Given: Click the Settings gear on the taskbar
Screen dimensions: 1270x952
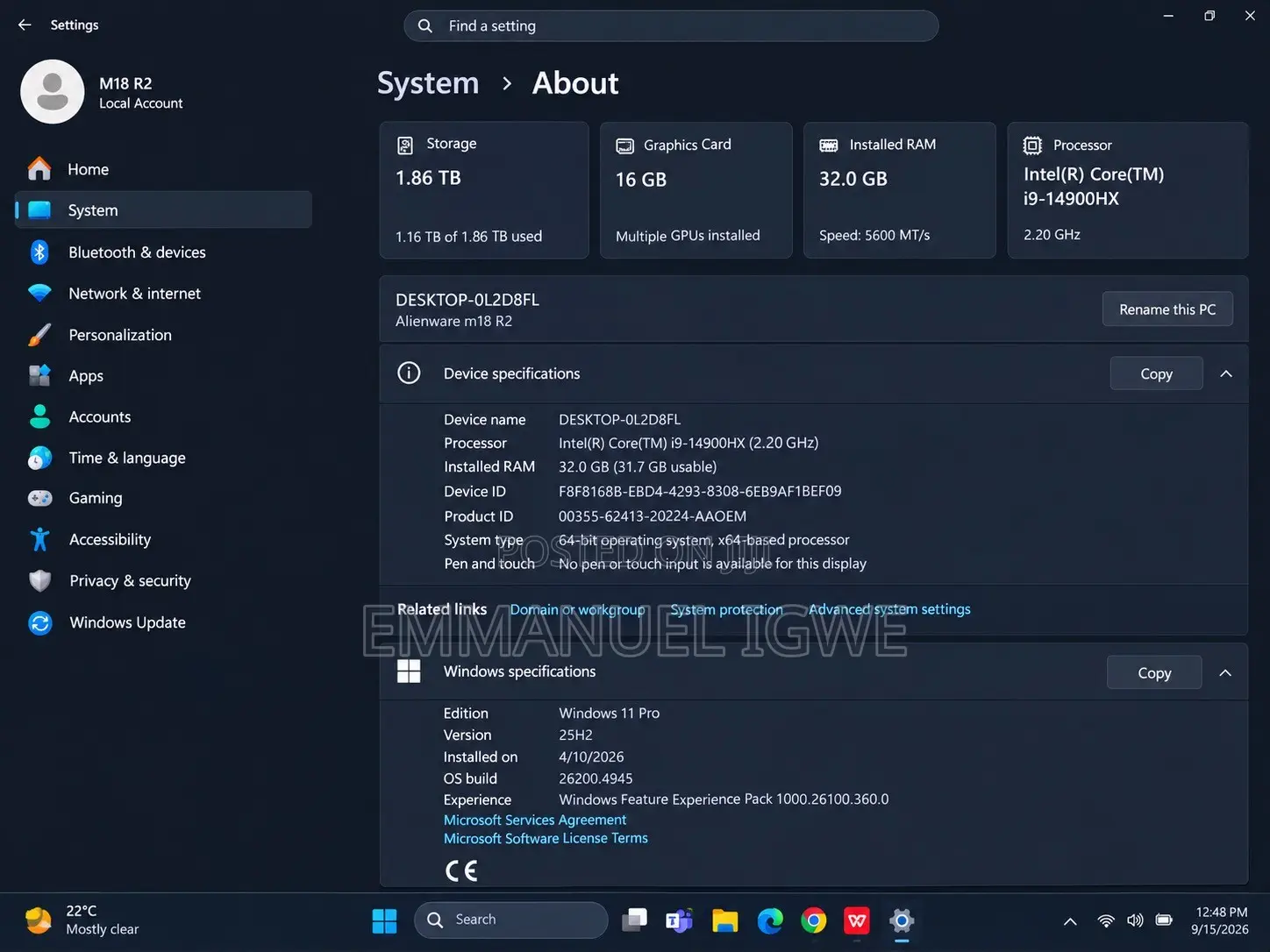Looking at the screenshot, I should 902,920.
